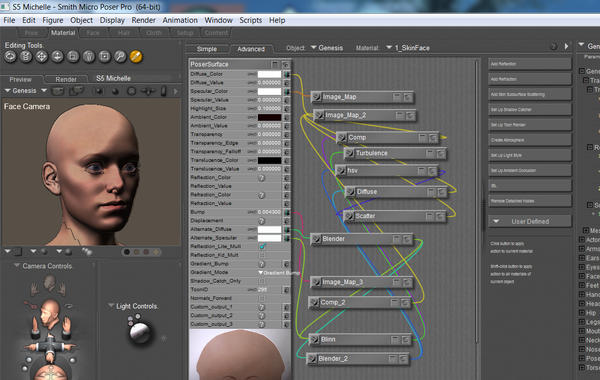Enable the Reflection_Kd_Mult checkbox
The height and width of the screenshot is (380, 600).
click(262, 255)
